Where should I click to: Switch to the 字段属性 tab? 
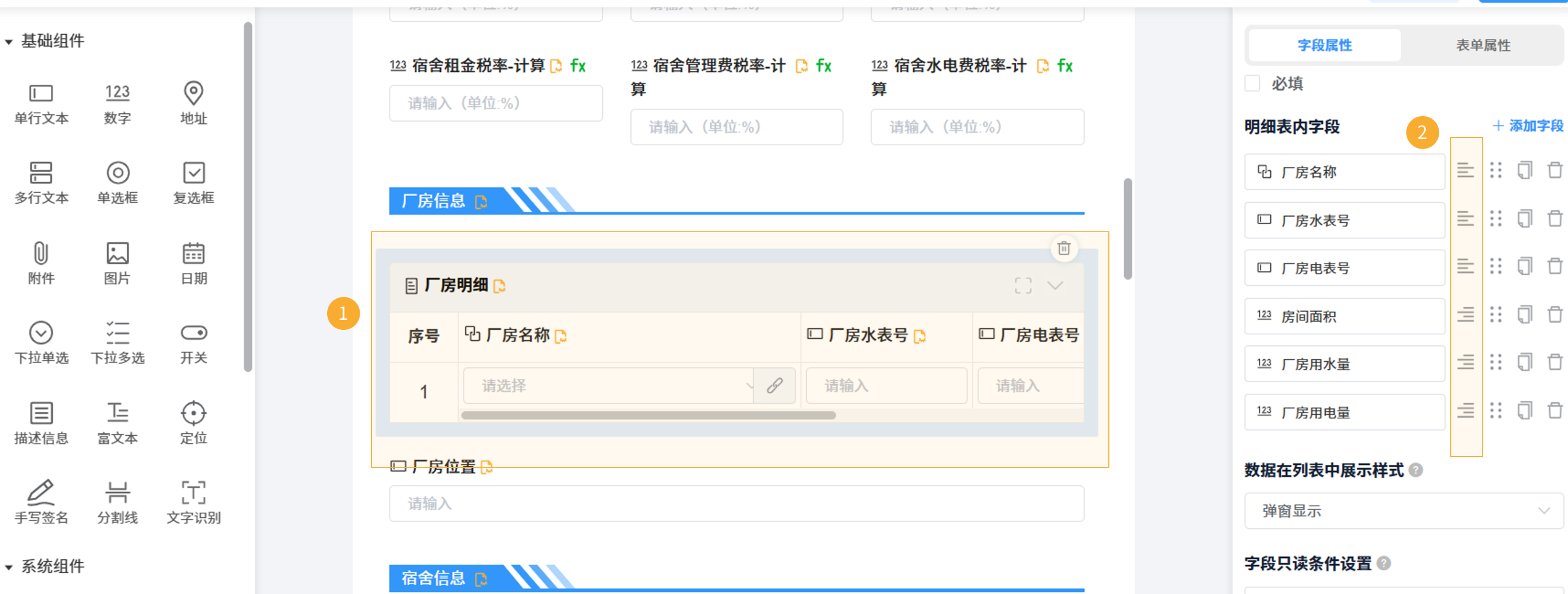(x=1324, y=45)
